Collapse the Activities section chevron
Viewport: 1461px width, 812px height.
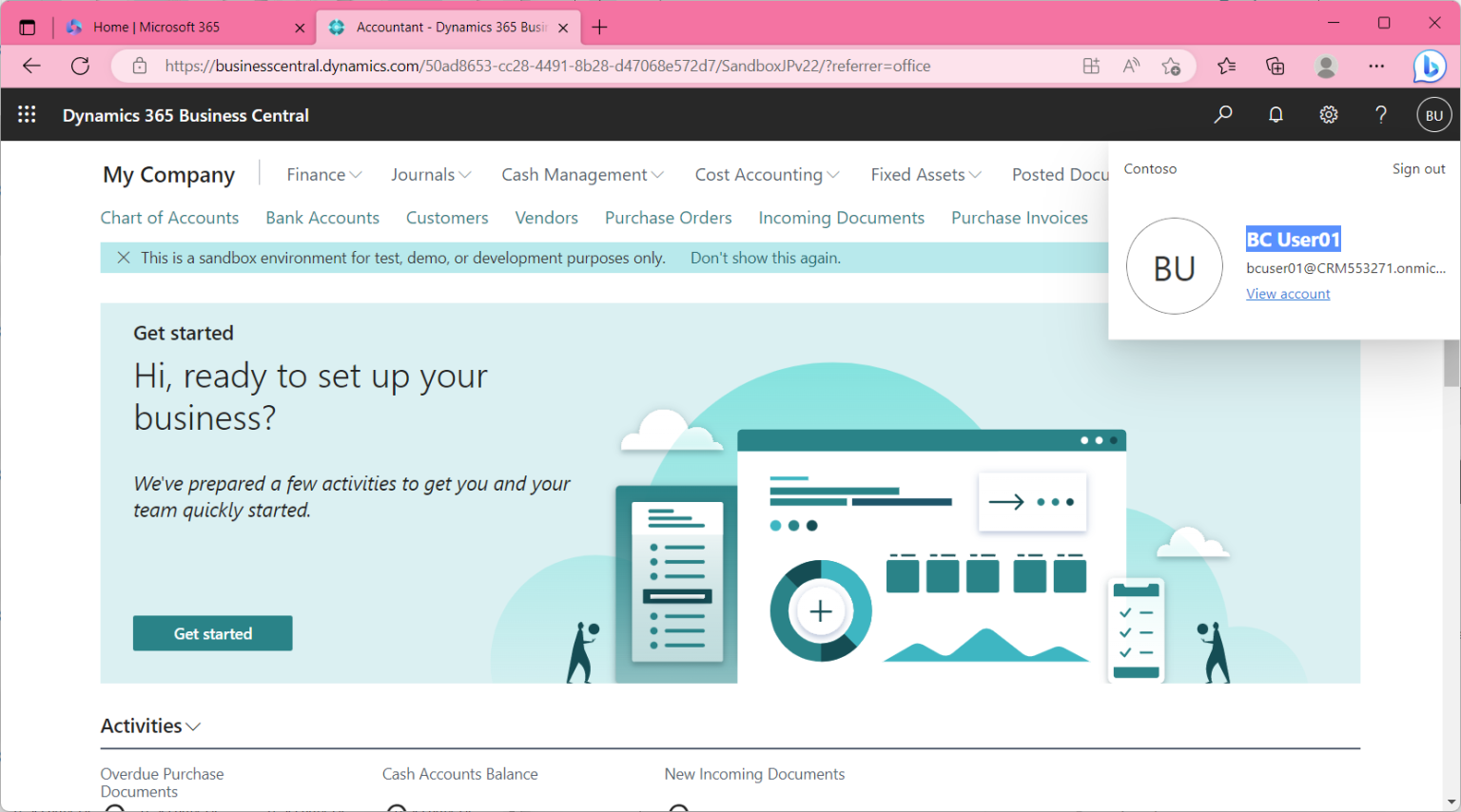coord(194,726)
